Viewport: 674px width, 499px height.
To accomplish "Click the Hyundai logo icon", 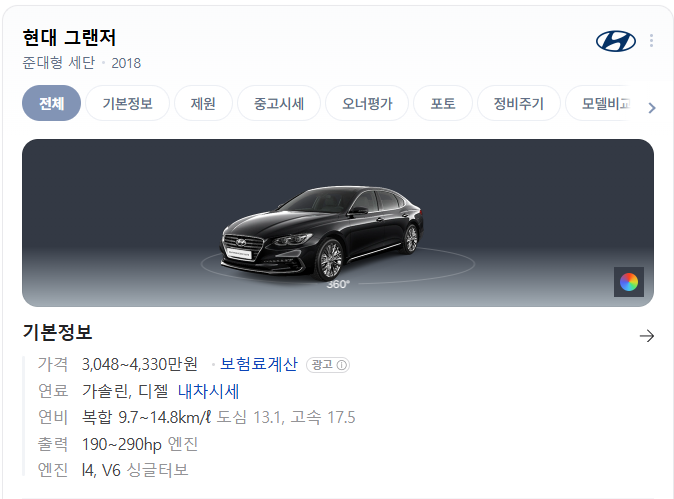I will click(616, 41).
